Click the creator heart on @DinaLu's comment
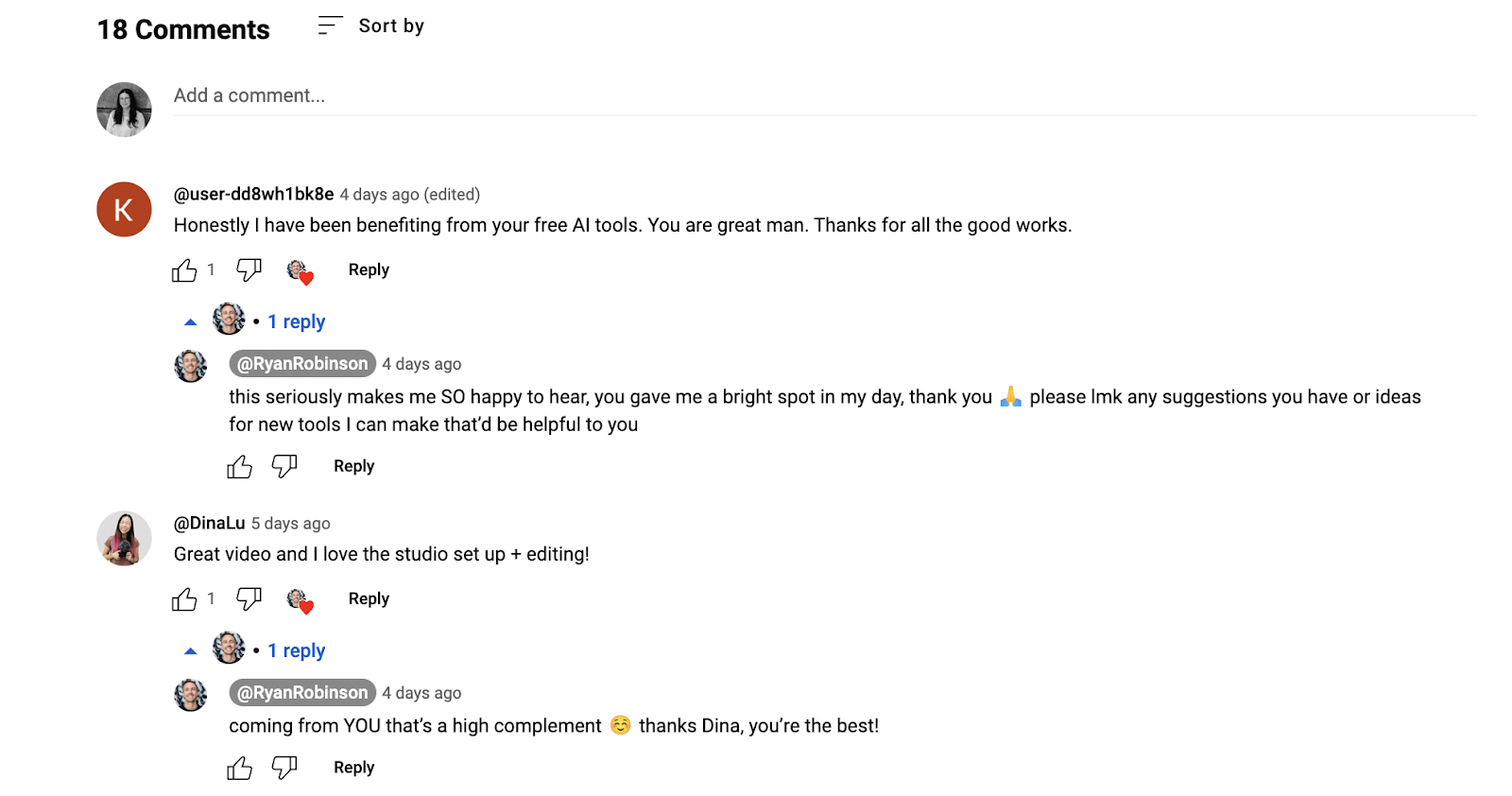Screen dimensions: 1512x796 [300, 599]
